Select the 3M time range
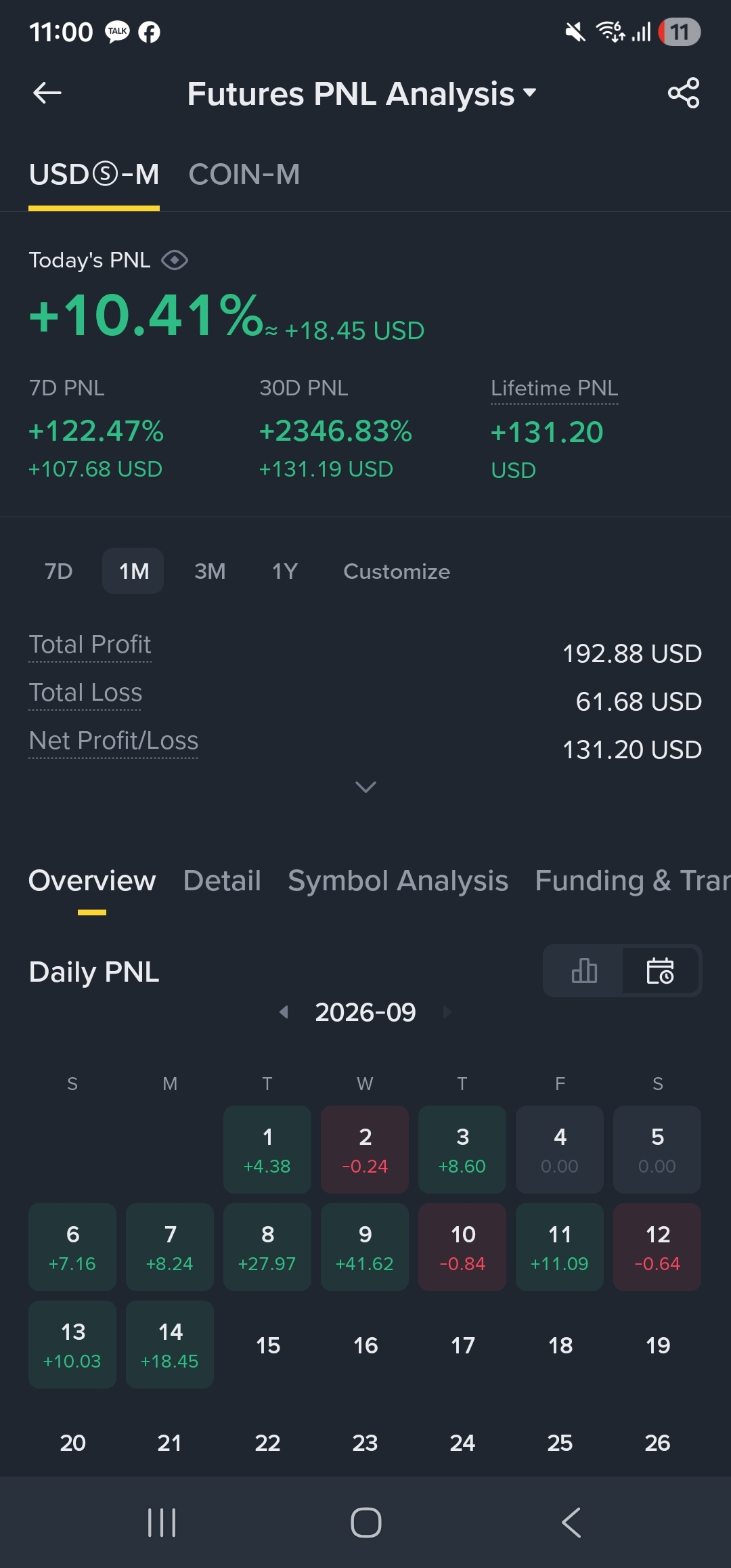 point(210,571)
